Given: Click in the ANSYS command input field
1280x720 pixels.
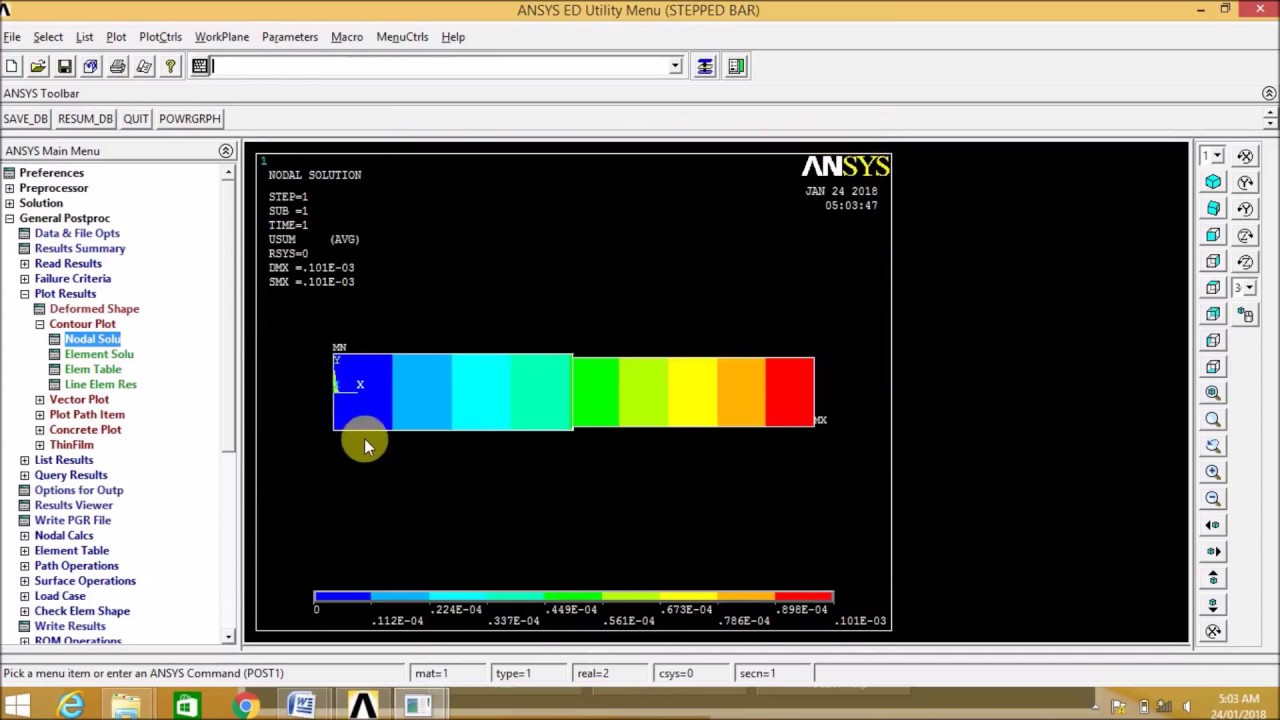Looking at the screenshot, I should click(x=438, y=66).
